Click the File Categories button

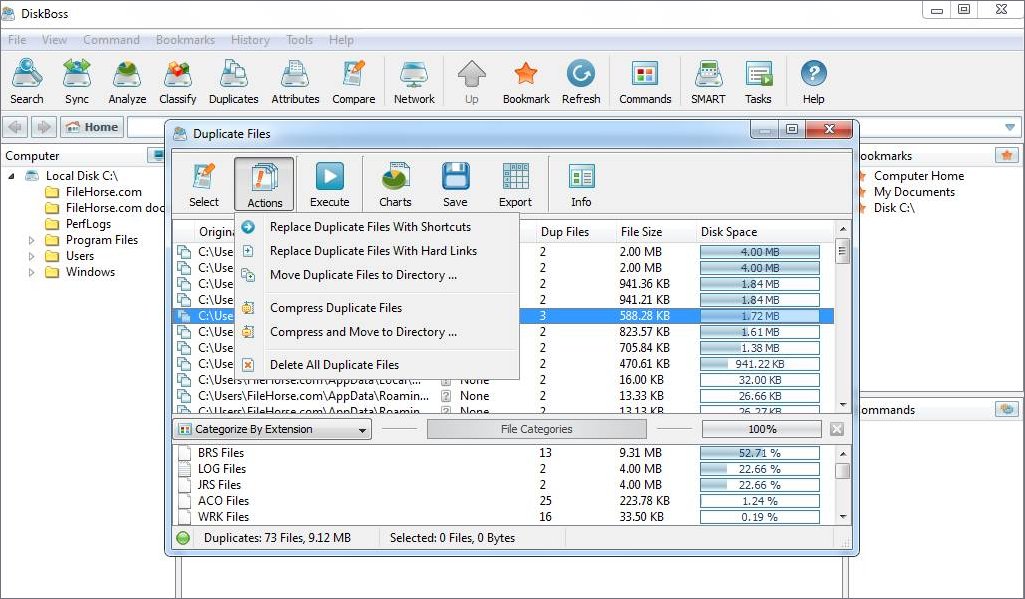[536, 429]
